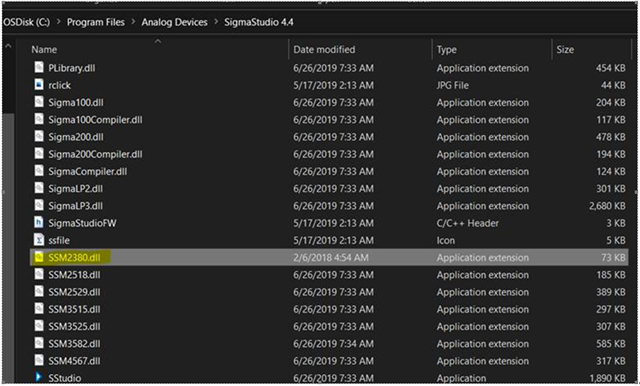The height and width of the screenshot is (386, 640).
Task: Click the 585 KB size value
Action: click(x=611, y=344)
